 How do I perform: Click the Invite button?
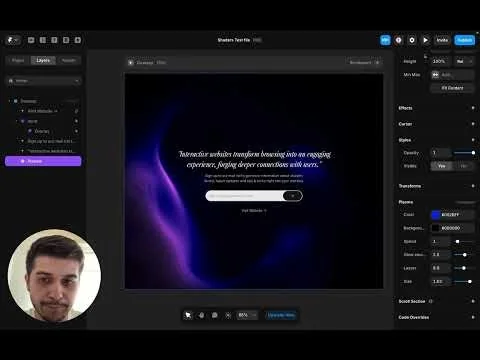coord(442,40)
